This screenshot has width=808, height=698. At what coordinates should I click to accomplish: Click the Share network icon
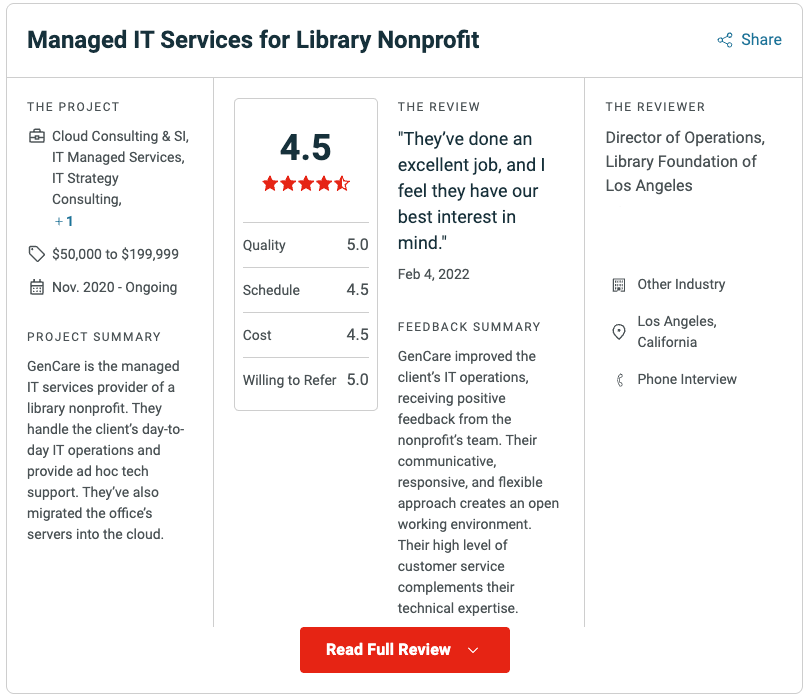pyautogui.click(x=725, y=40)
